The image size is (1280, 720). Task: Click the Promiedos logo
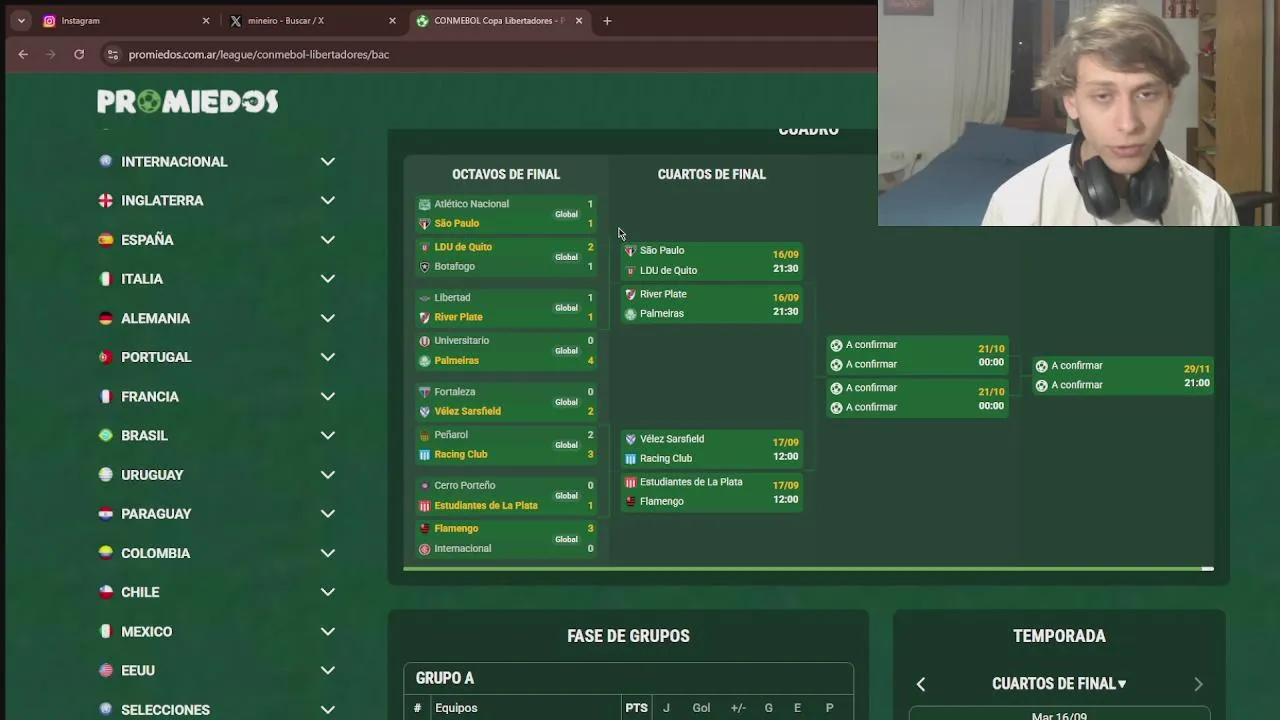tap(187, 101)
